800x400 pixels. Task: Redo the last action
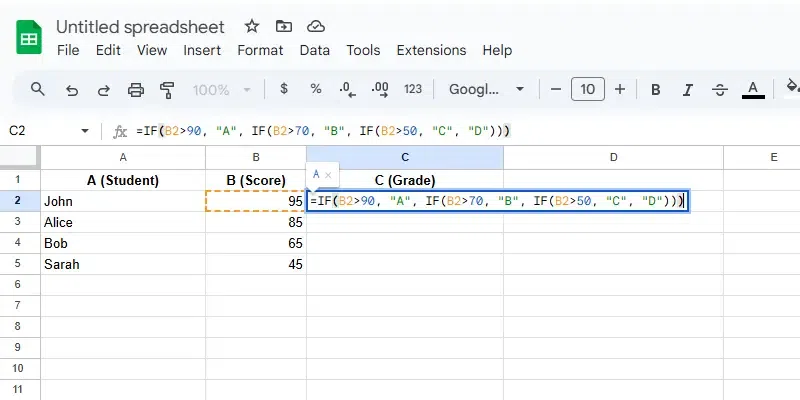click(104, 90)
